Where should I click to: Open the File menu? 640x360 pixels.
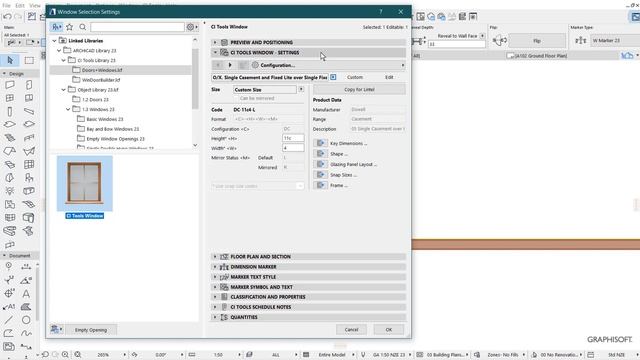click(7, 5)
